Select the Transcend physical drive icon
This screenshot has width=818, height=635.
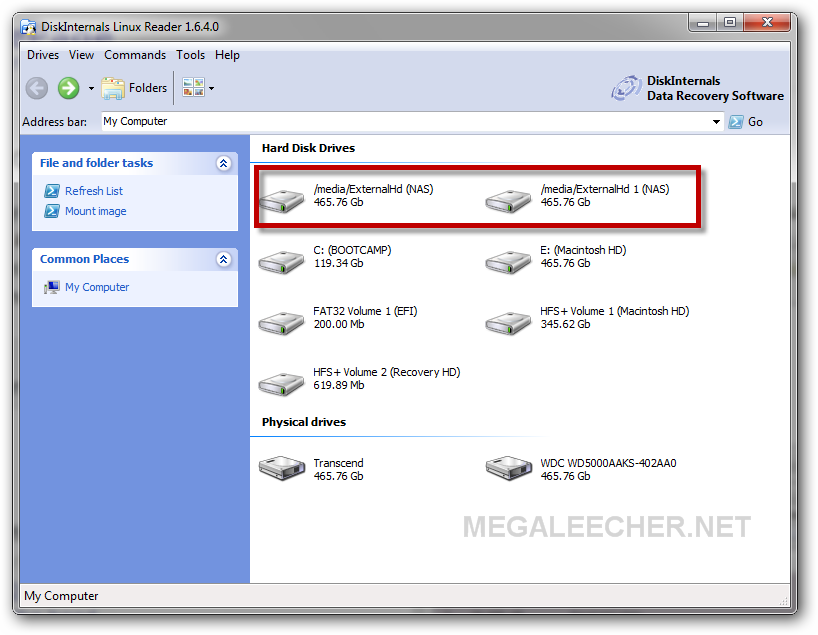pos(282,468)
